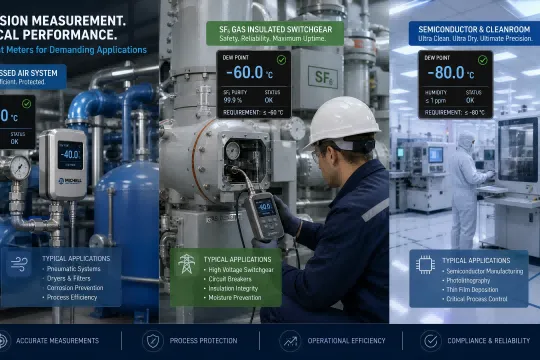This screenshot has width=540, height=360.
Task: Click the ≤ 1 ppm humidity value
Action: click(x=435, y=101)
